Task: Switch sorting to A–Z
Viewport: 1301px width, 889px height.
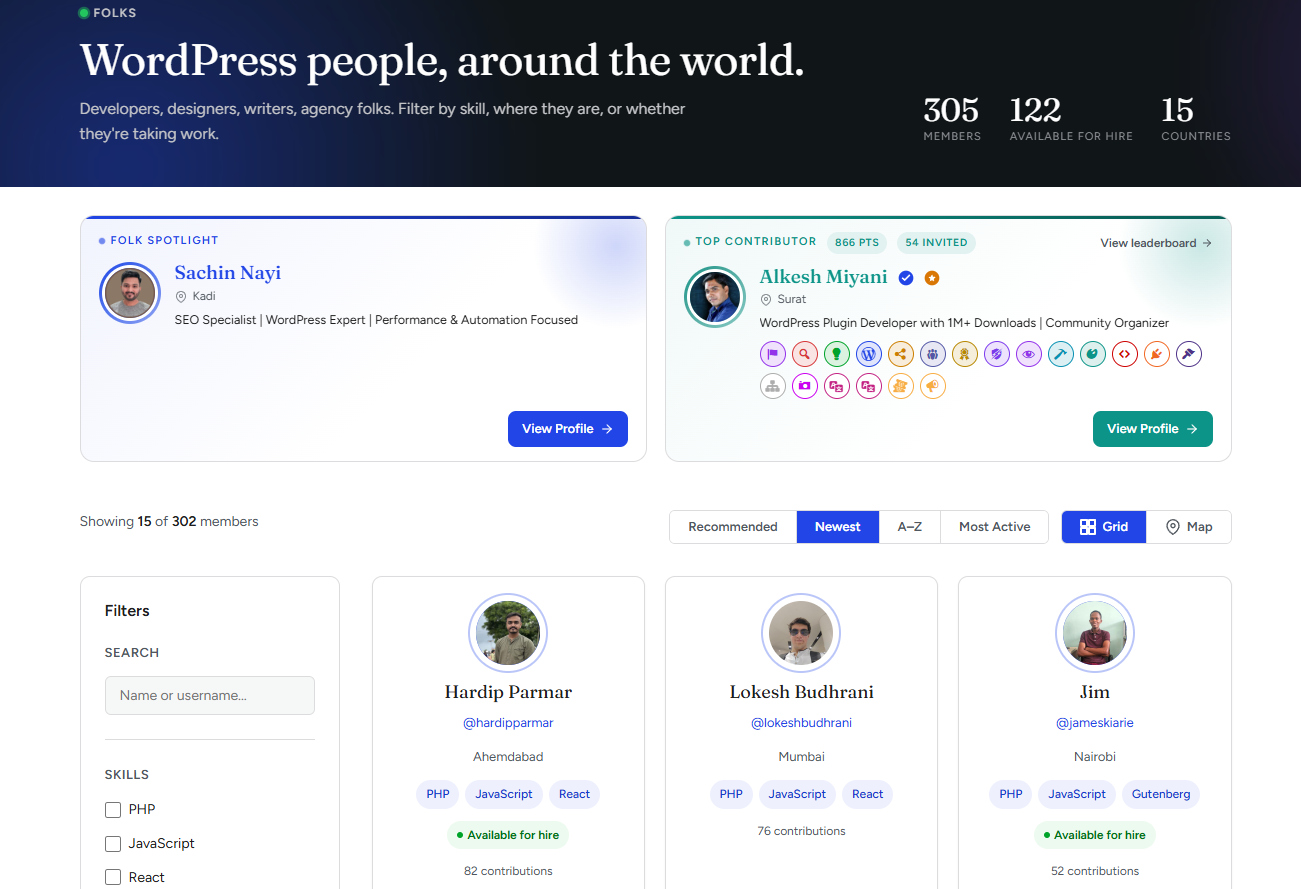Action: pyautogui.click(x=910, y=527)
